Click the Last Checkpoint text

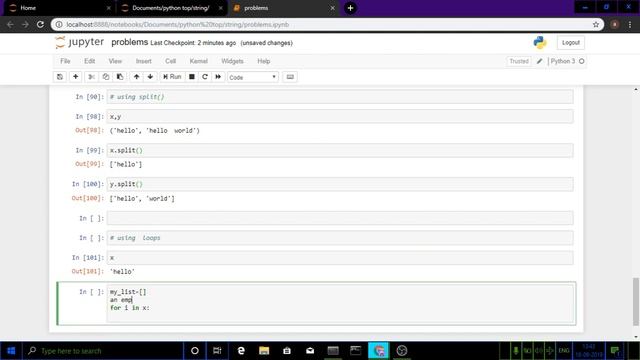point(193,43)
